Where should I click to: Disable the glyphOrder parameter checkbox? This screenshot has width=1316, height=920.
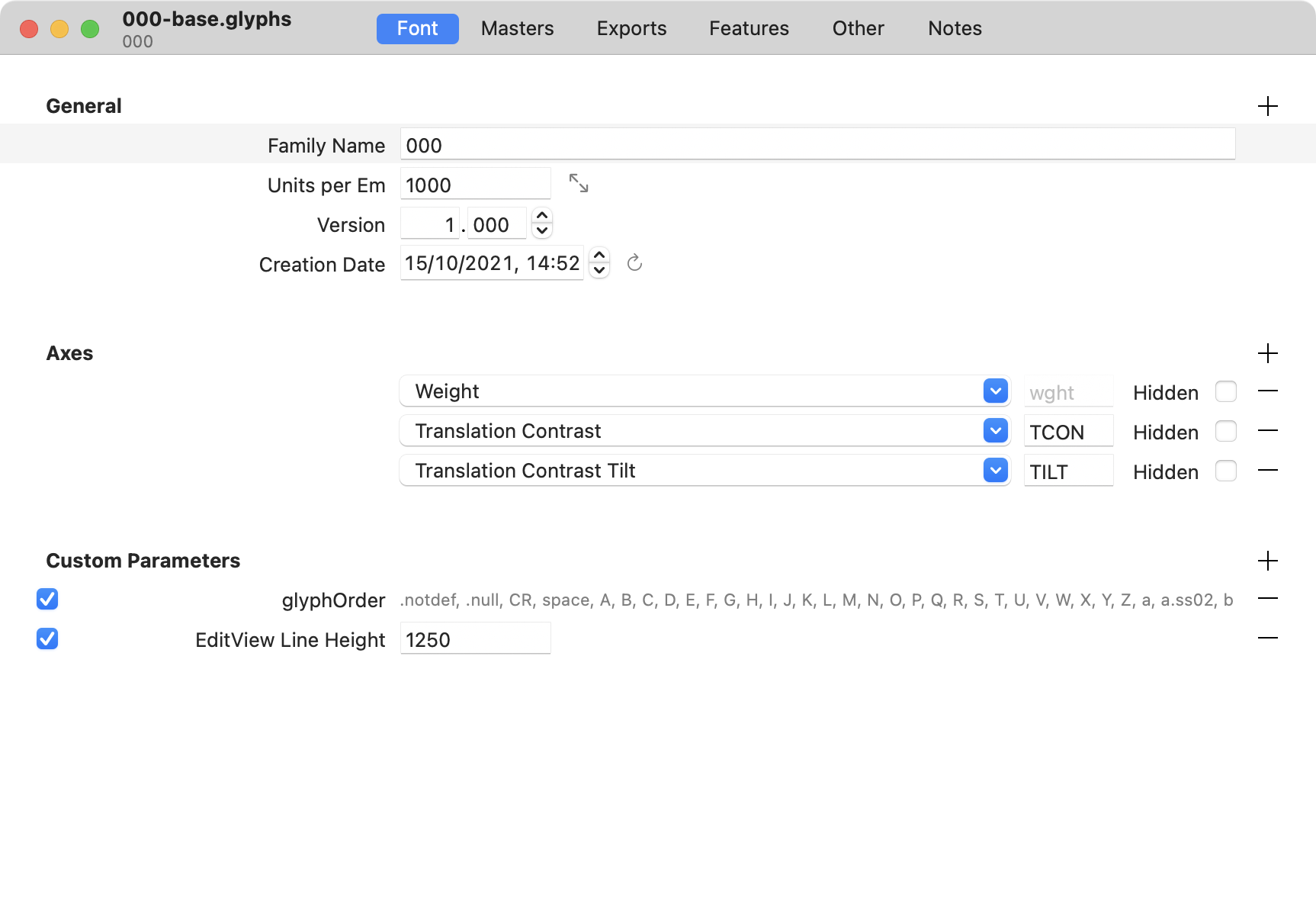47,599
